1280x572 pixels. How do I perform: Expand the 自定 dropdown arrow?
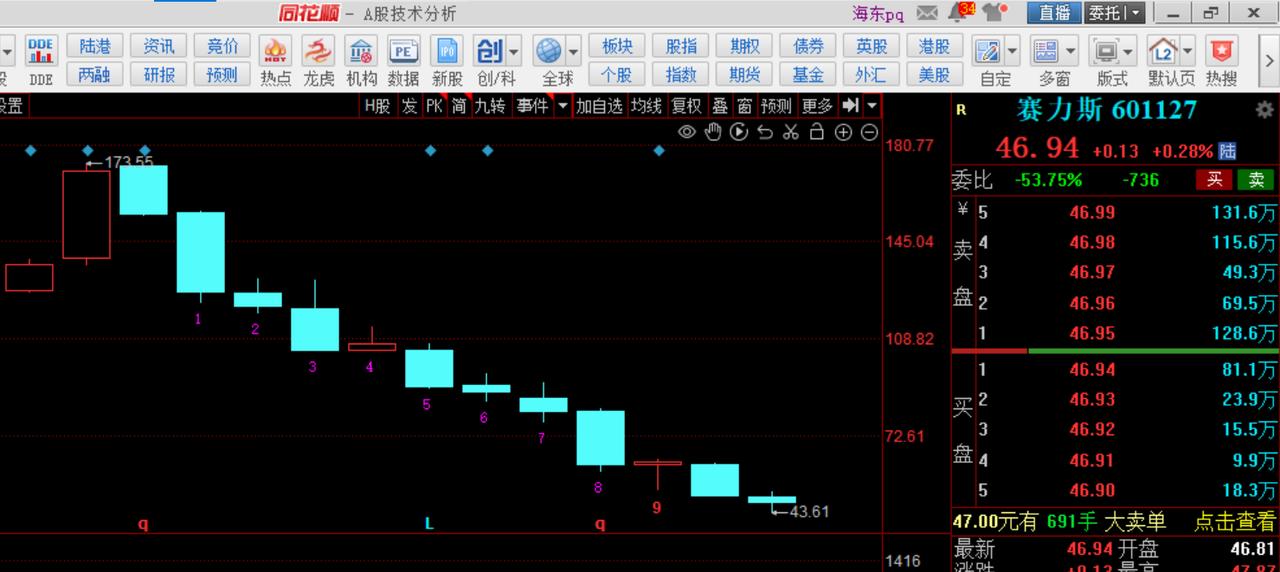pos(1013,50)
